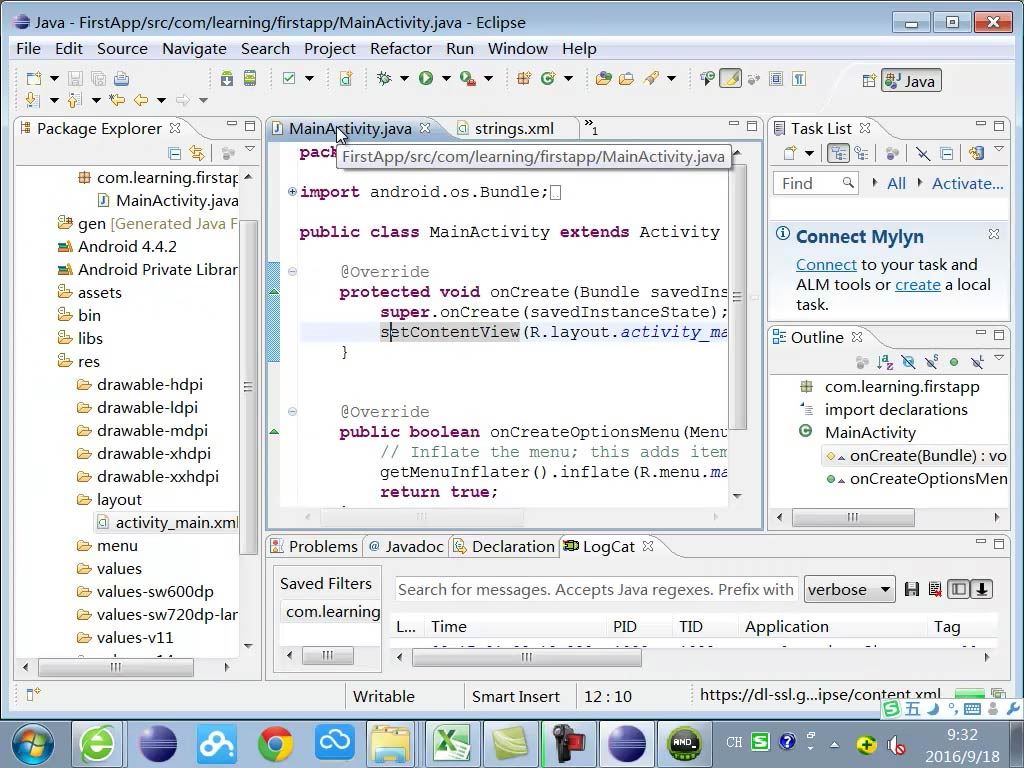Open the Run dropdown arrow

click(x=446, y=79)
